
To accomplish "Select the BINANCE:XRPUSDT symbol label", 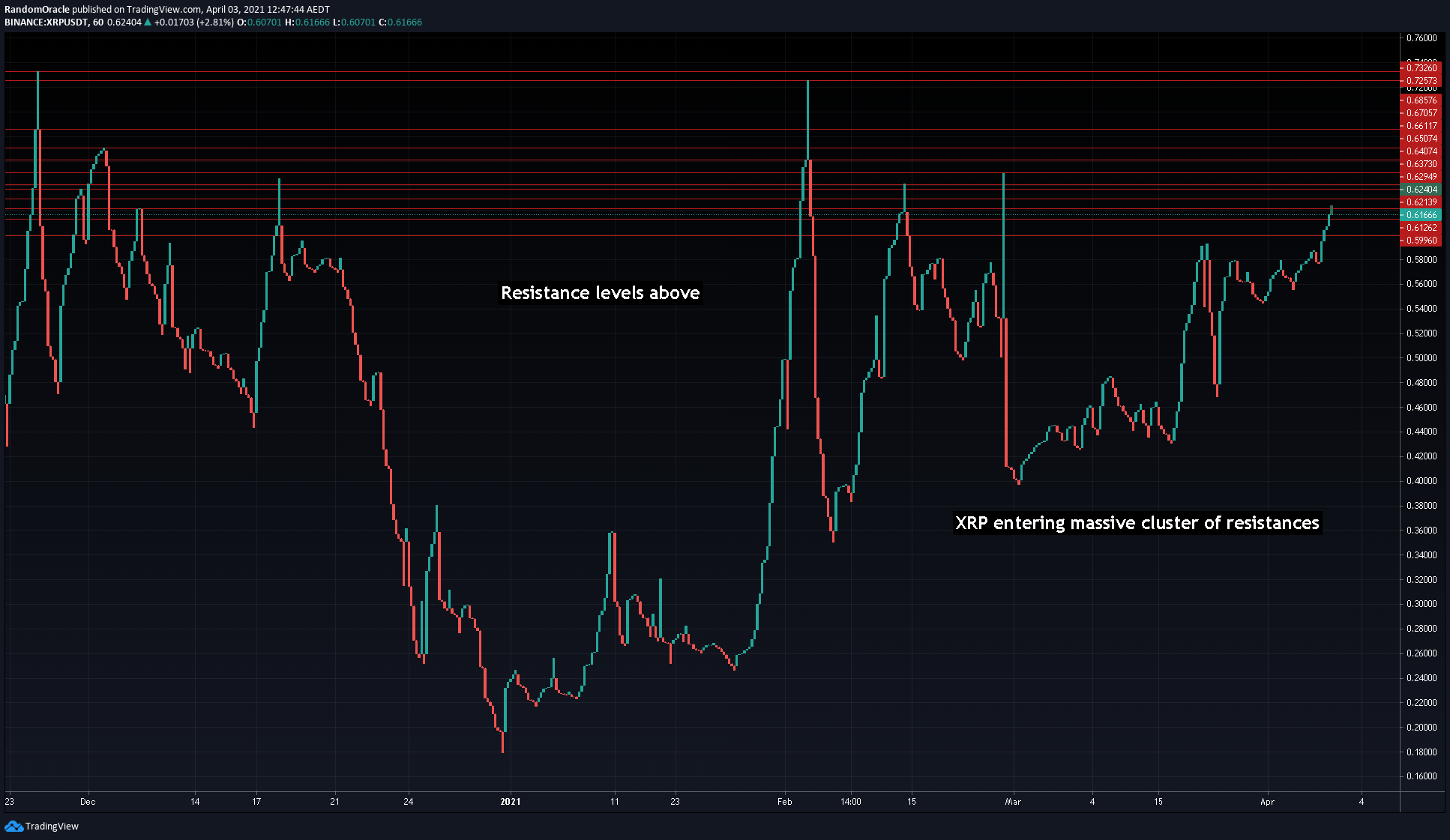I will [46, 22].
